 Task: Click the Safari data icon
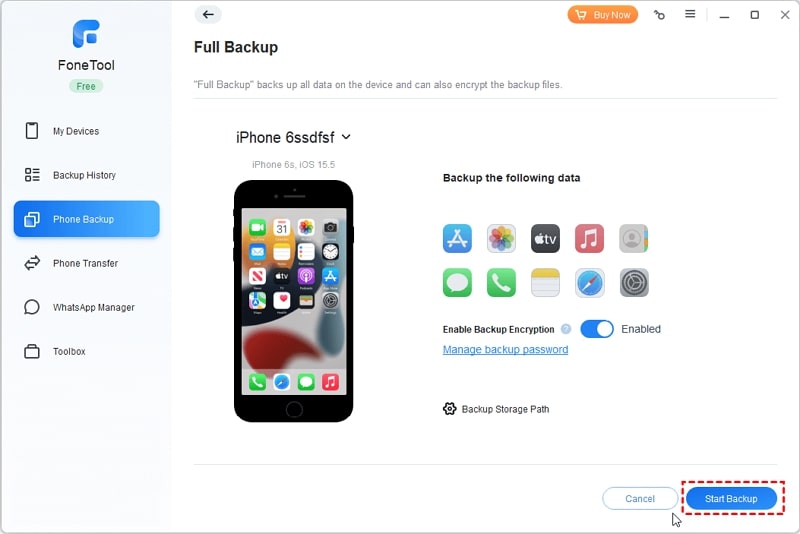[x=589, y=283]
